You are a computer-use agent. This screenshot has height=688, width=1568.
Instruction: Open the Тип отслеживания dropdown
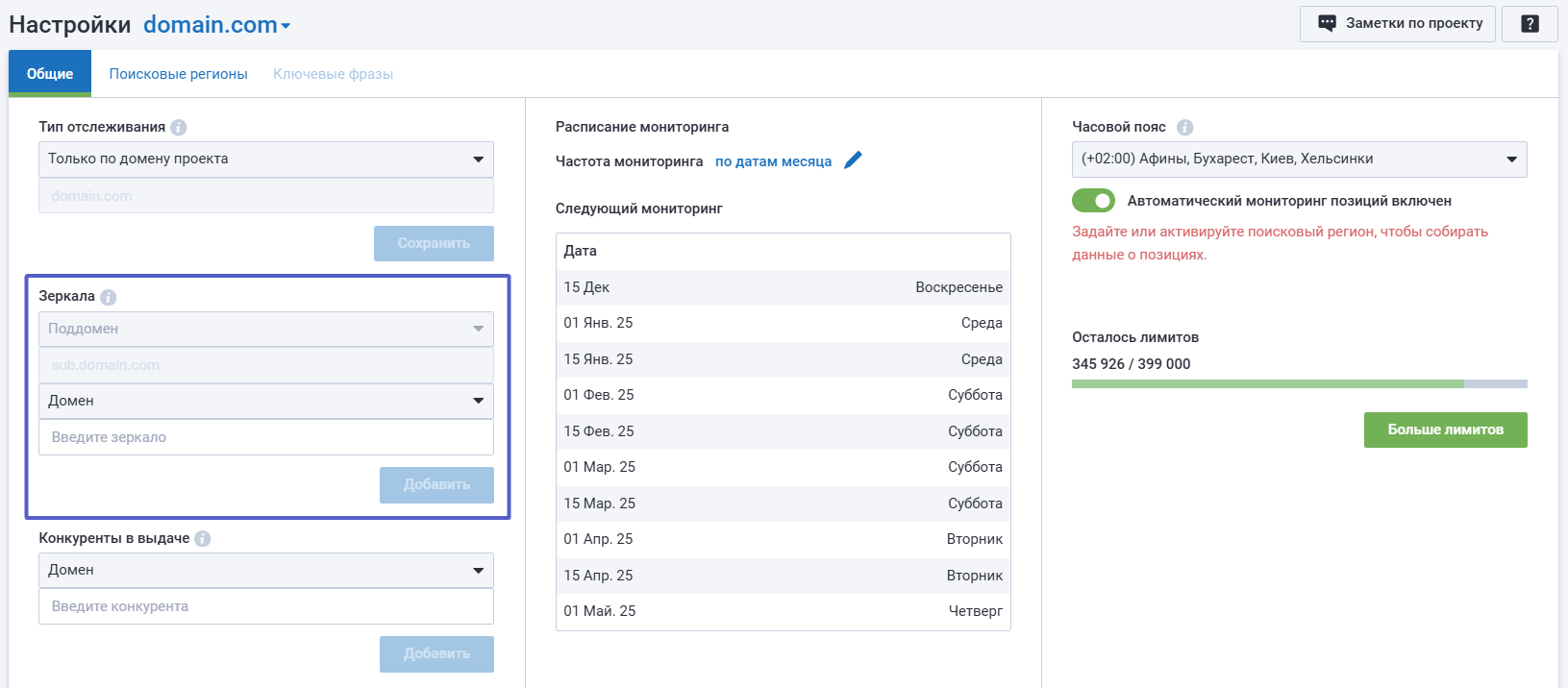point(266,160)
